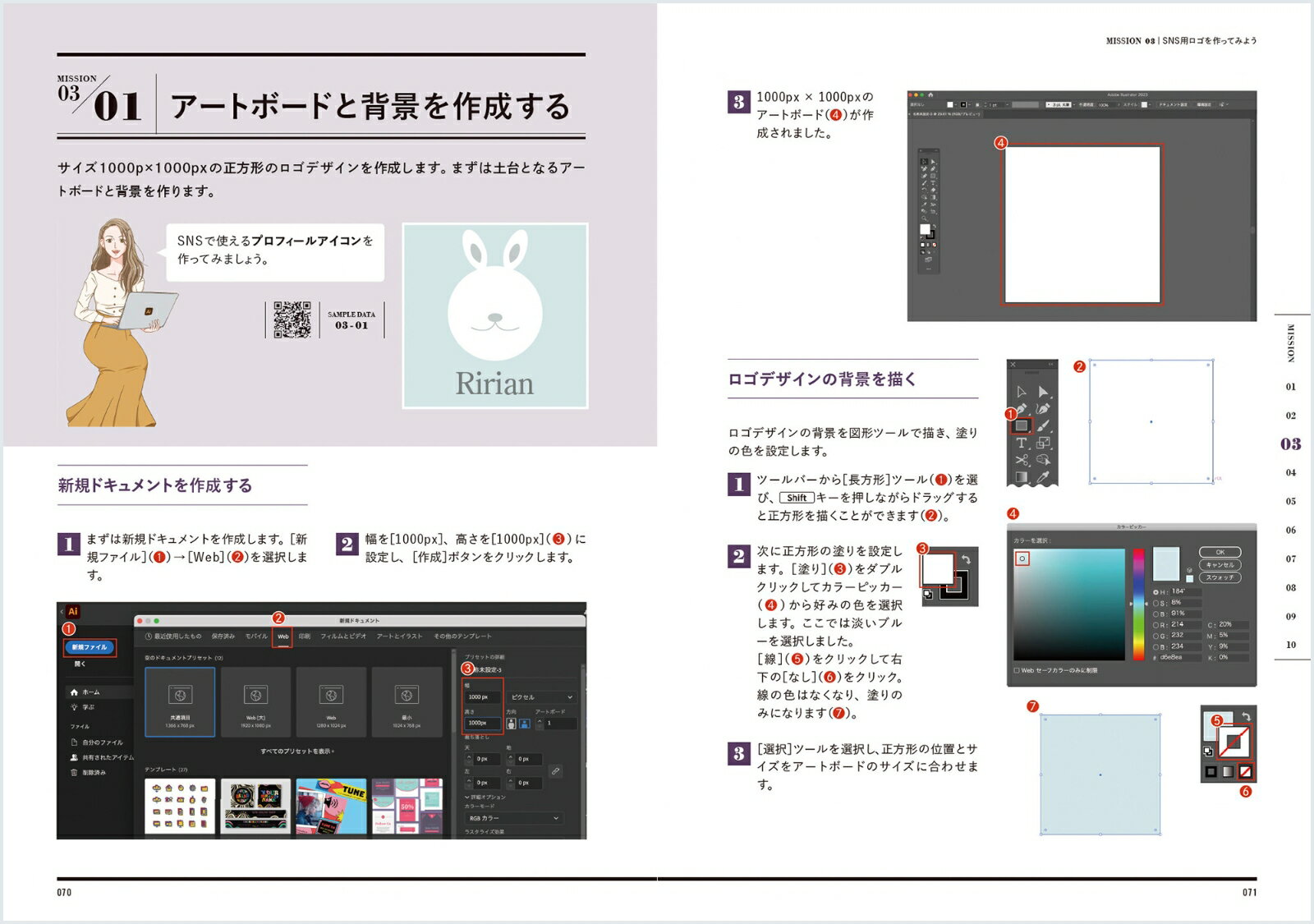This screenshot has height=924, width=1314.
Task: Switch to the Web tab
Action: pos(283,637)
